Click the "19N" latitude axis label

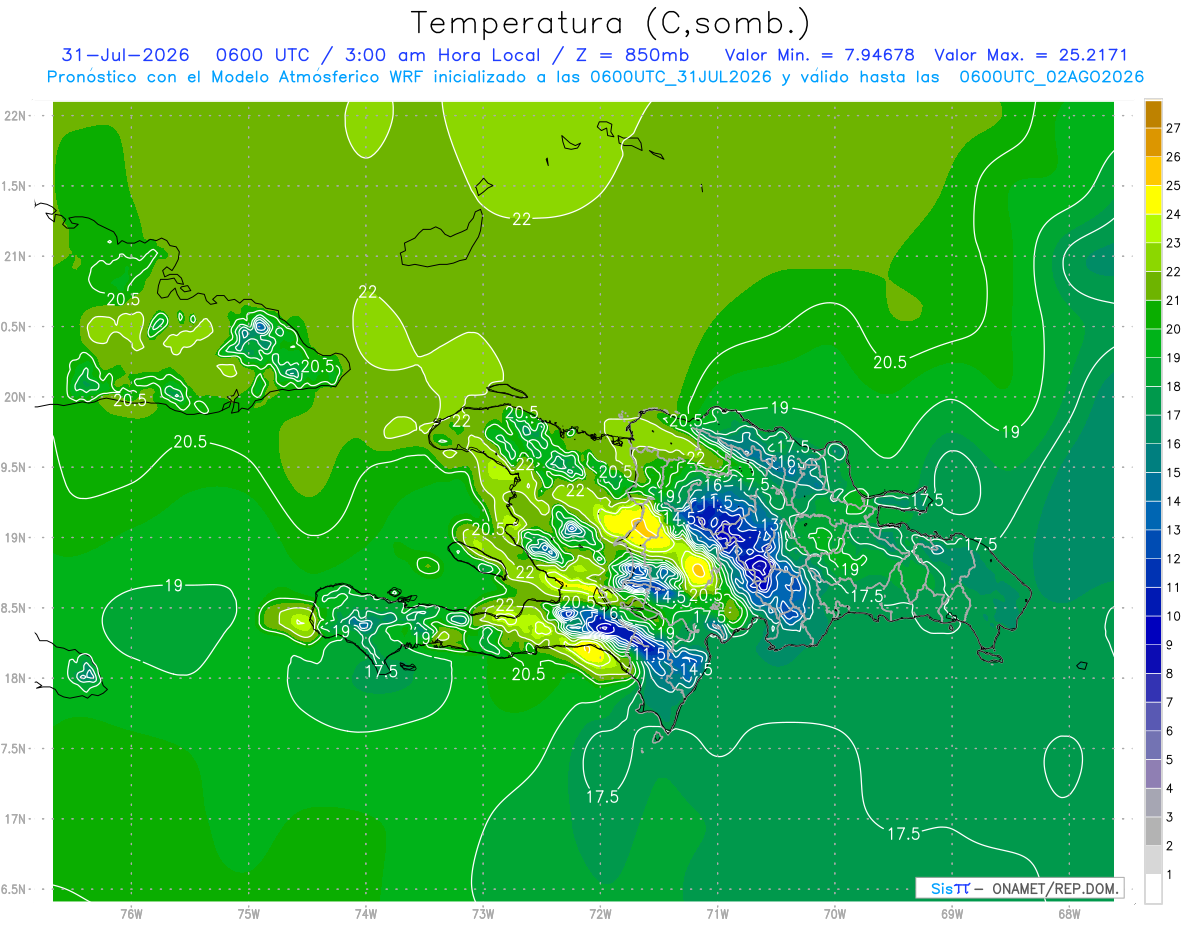click(15, 538)
